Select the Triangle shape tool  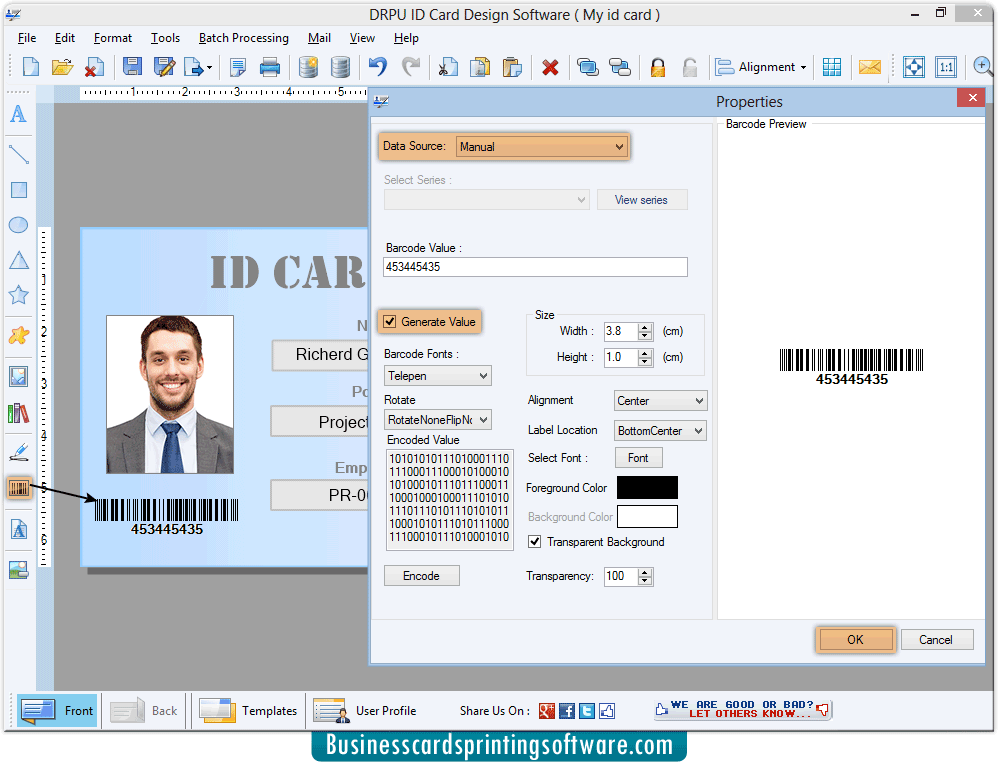[x=19, y=260]
